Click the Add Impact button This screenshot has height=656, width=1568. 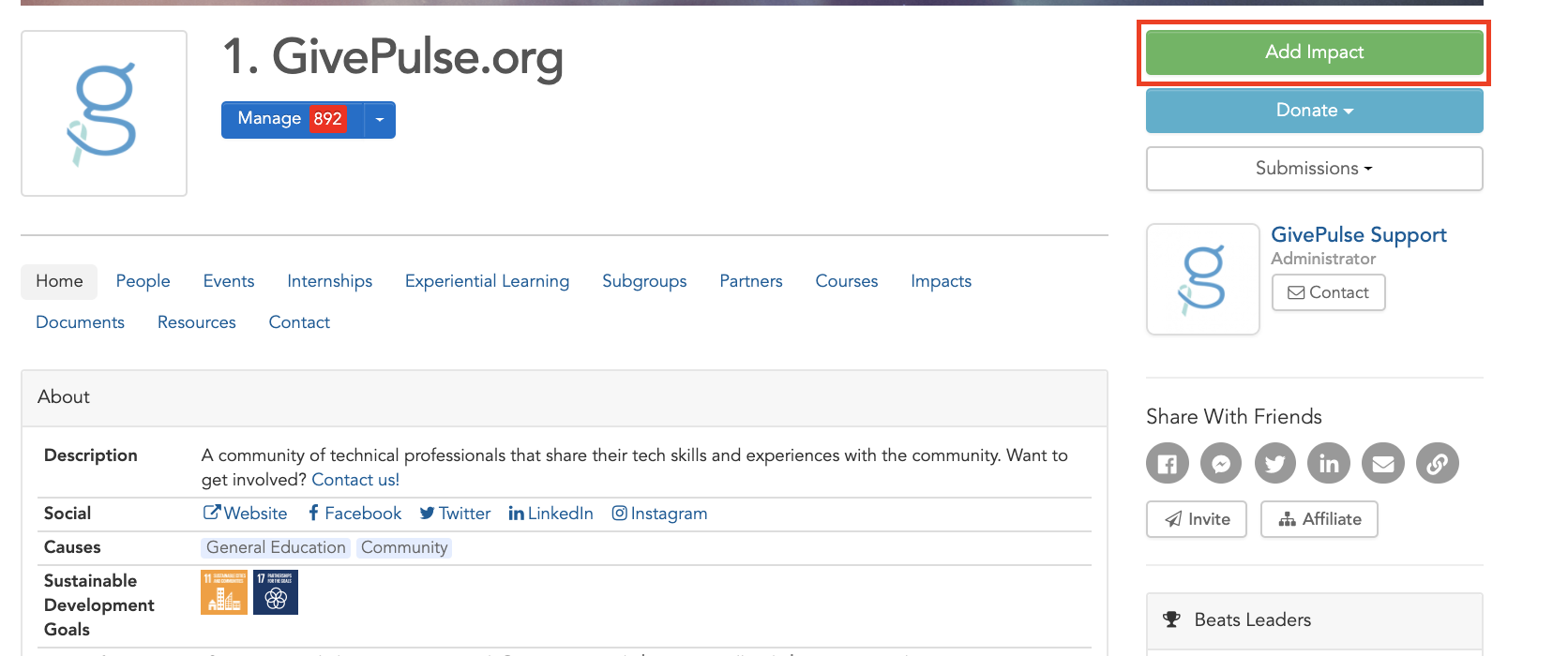(x=1315, y=52)
